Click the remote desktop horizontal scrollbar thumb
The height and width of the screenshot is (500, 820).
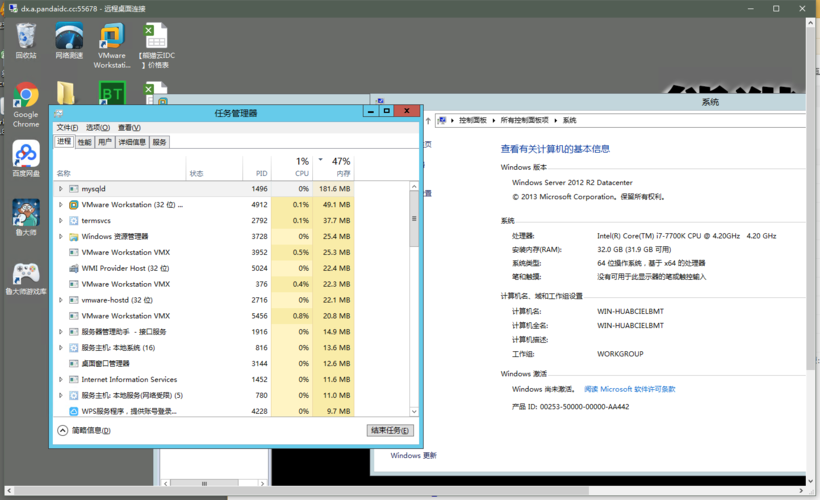point(301,491)
